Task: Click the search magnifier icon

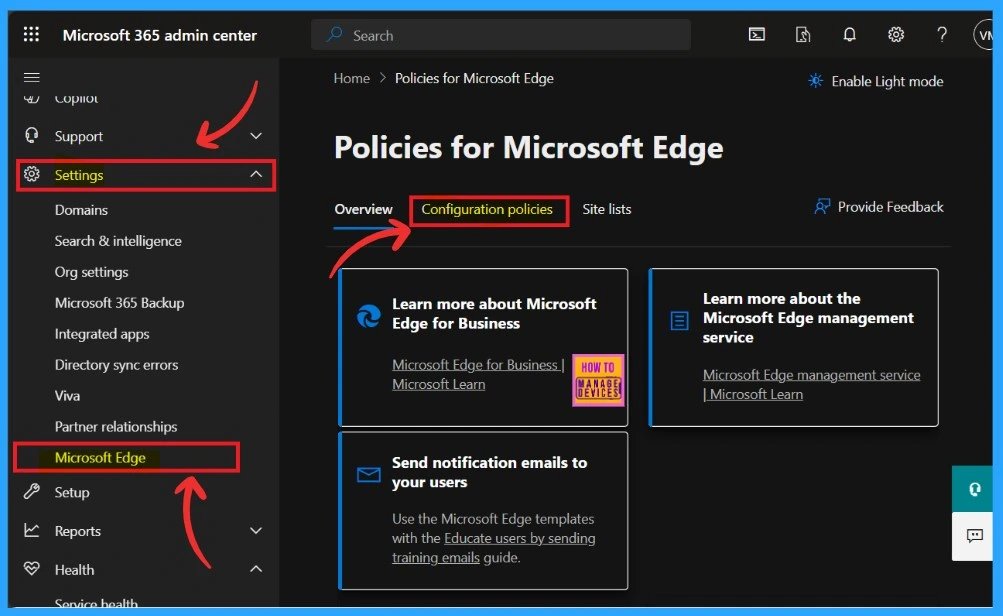Action: tap(334, 35)
